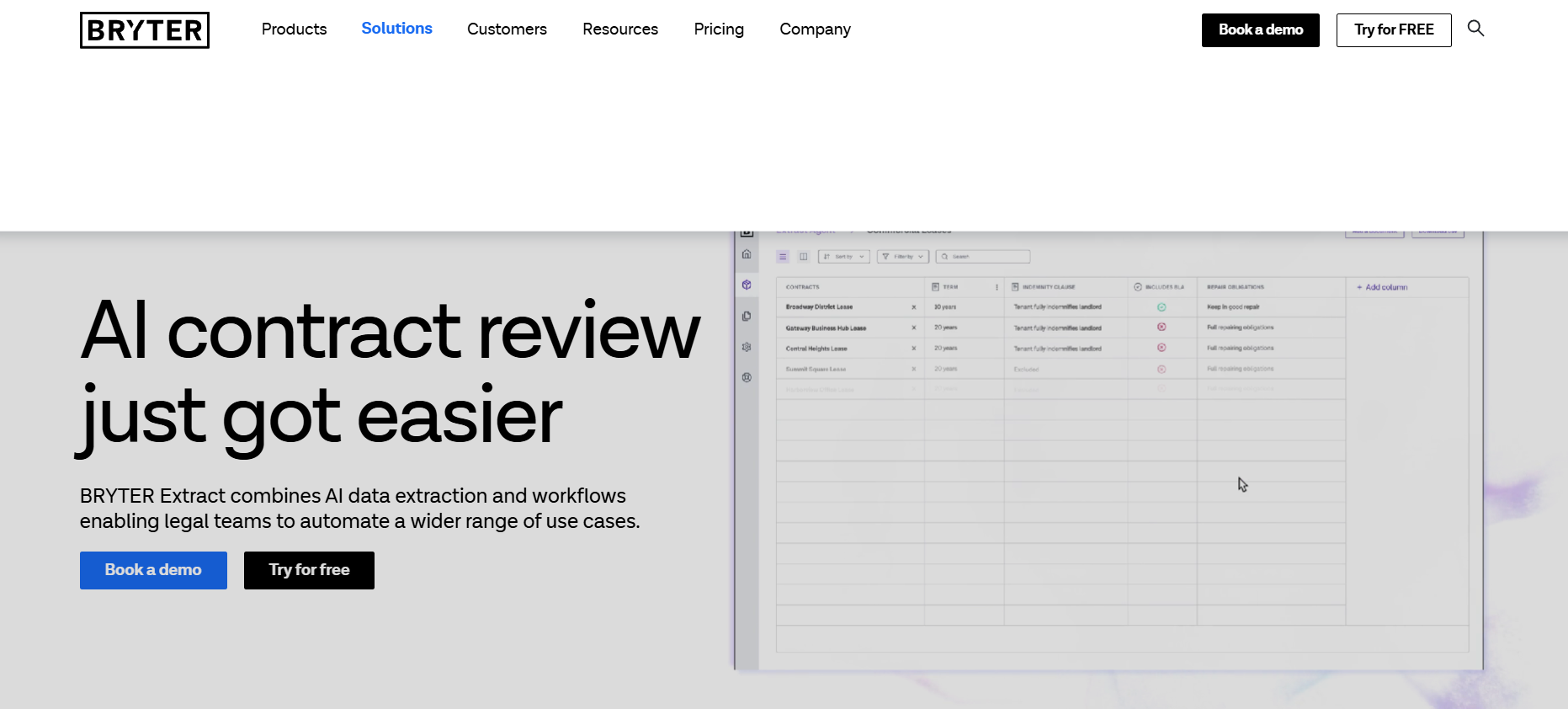Click the Search field in preview table
The height and width of the screenshot is (709, 1568).
tap(984, 257)
